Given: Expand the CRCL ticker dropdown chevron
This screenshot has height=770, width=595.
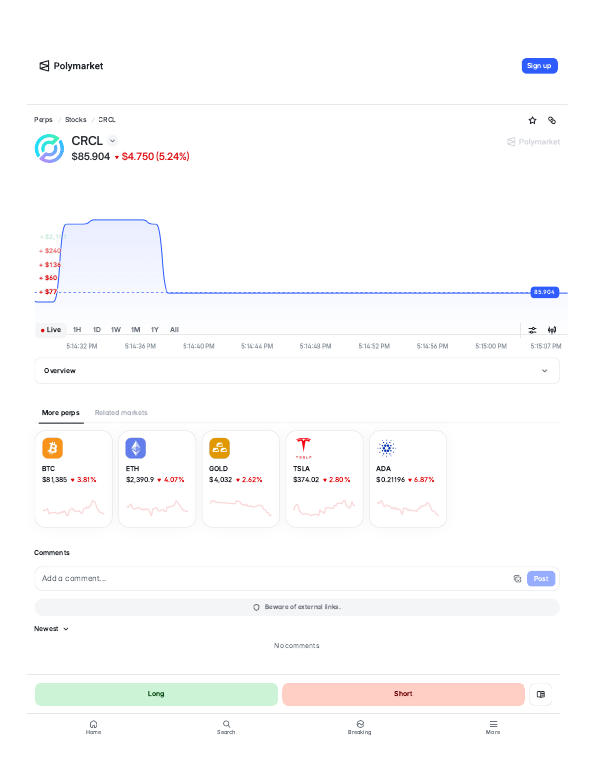Looking at the screenshot, I should point(112,141).
